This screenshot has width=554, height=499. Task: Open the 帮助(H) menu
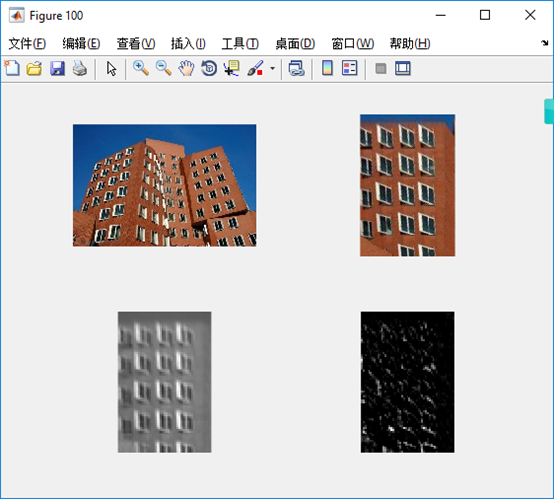[410, 44]
